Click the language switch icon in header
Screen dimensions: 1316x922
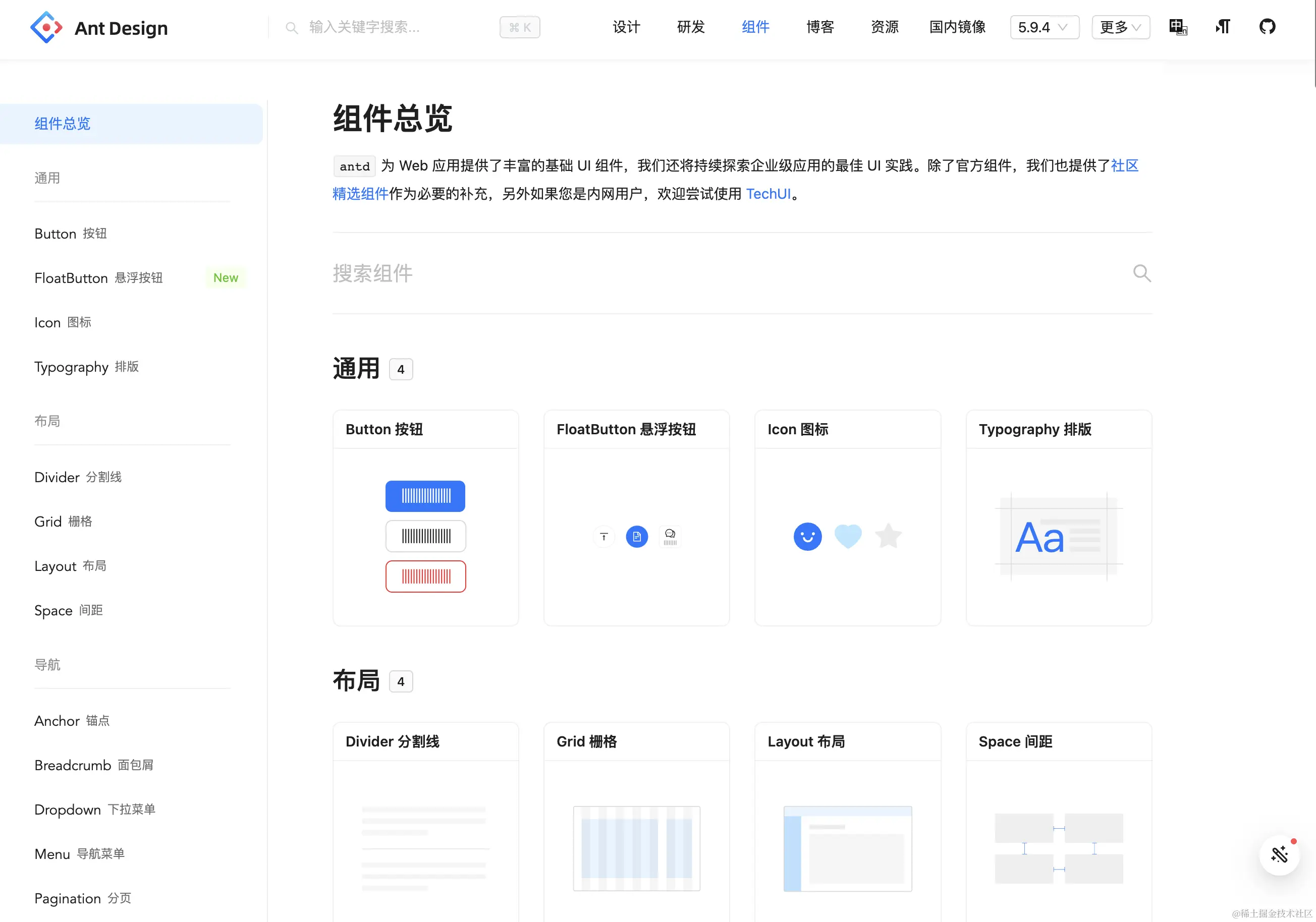pos(1178,27)
